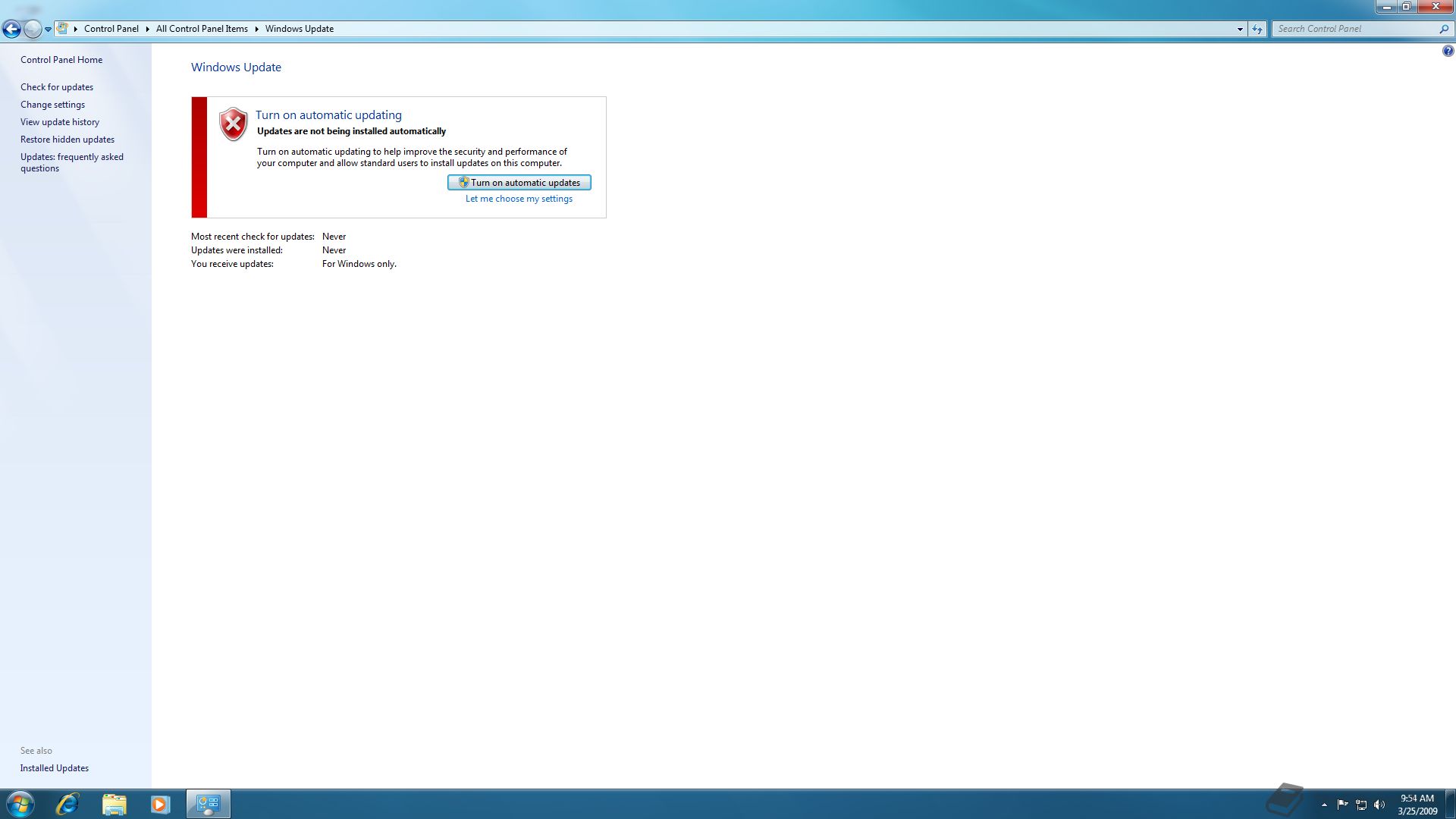Select Windows Update breadcrumb
The height and width of the screenshot is (819, 1456).
pos(300,29)
